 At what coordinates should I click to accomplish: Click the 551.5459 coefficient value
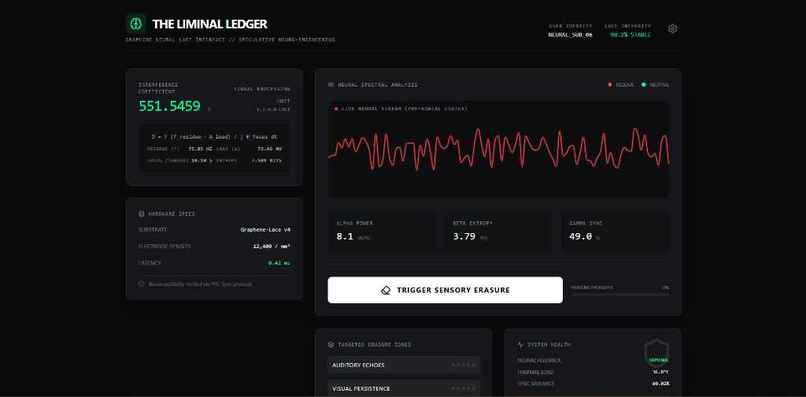click(x=170, y=106)
